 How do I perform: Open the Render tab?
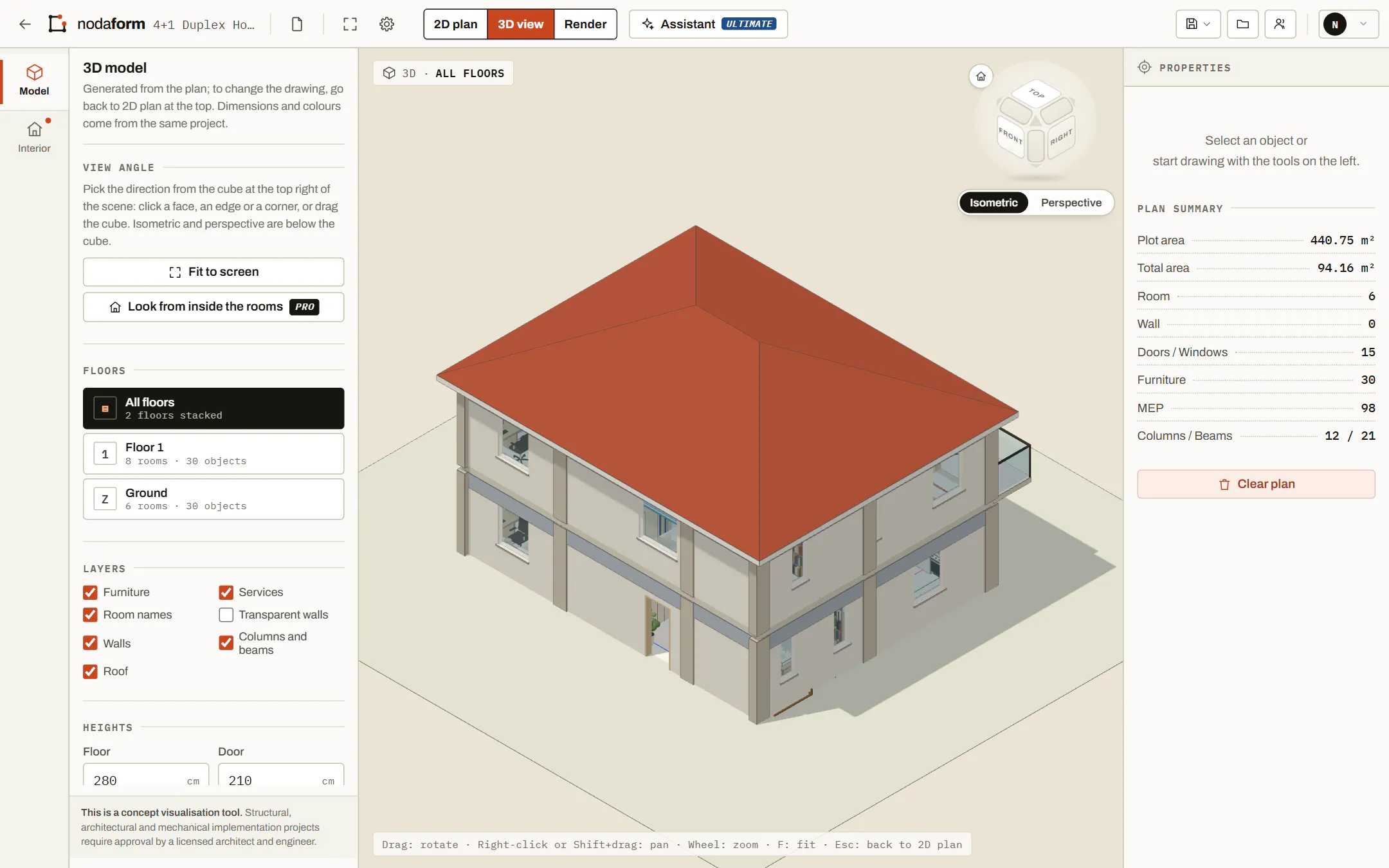coord(585,24)
